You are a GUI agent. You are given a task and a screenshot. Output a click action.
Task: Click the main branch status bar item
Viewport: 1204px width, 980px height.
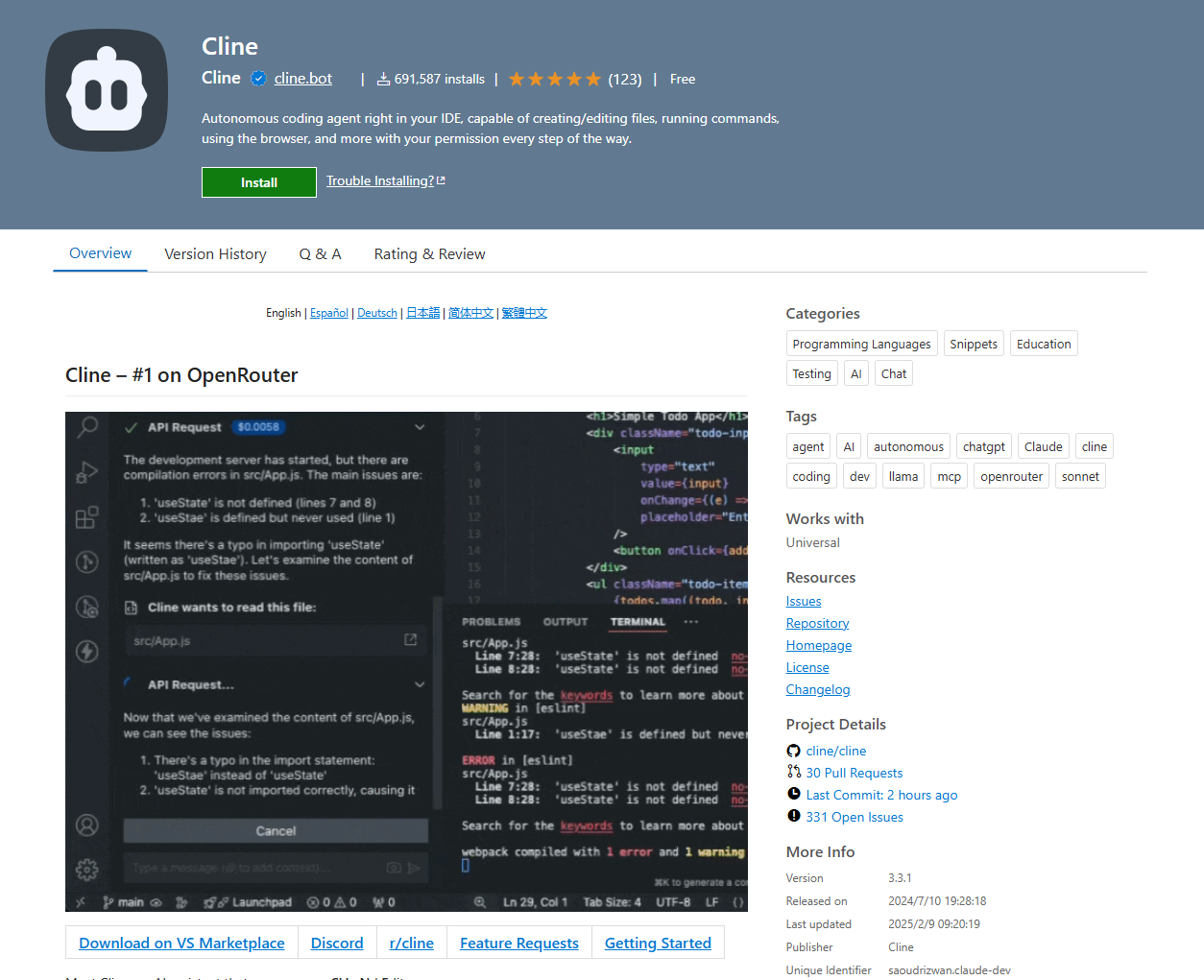point(124,902)
